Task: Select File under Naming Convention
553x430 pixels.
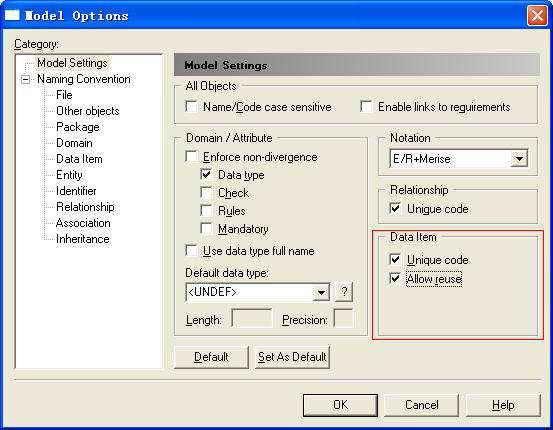Action: point(64,95)
